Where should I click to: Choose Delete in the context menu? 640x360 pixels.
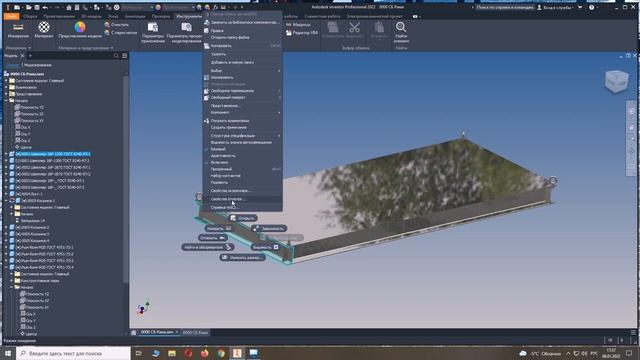point(242,54)
